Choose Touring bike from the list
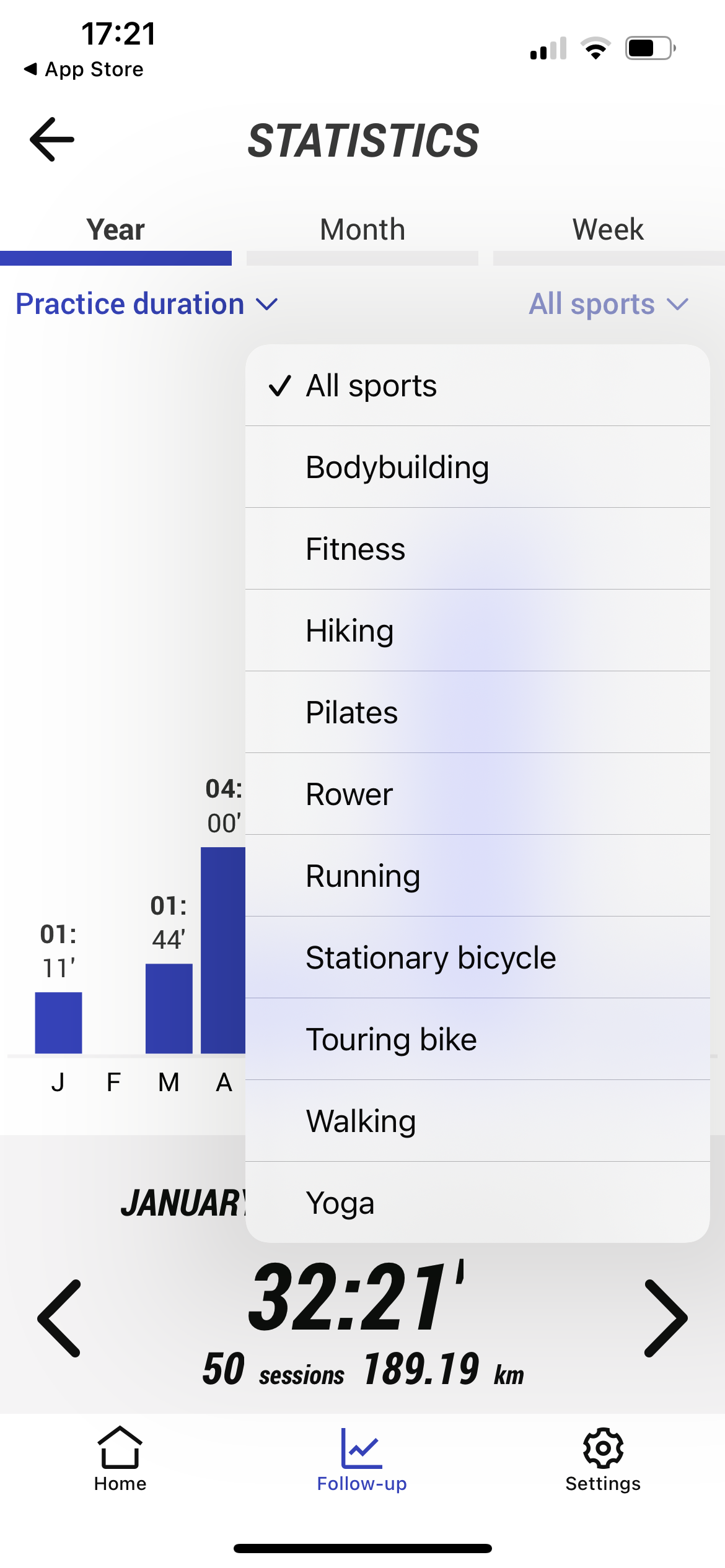Viewport: 725px width, 1568px height. (x=477, y=1040)
